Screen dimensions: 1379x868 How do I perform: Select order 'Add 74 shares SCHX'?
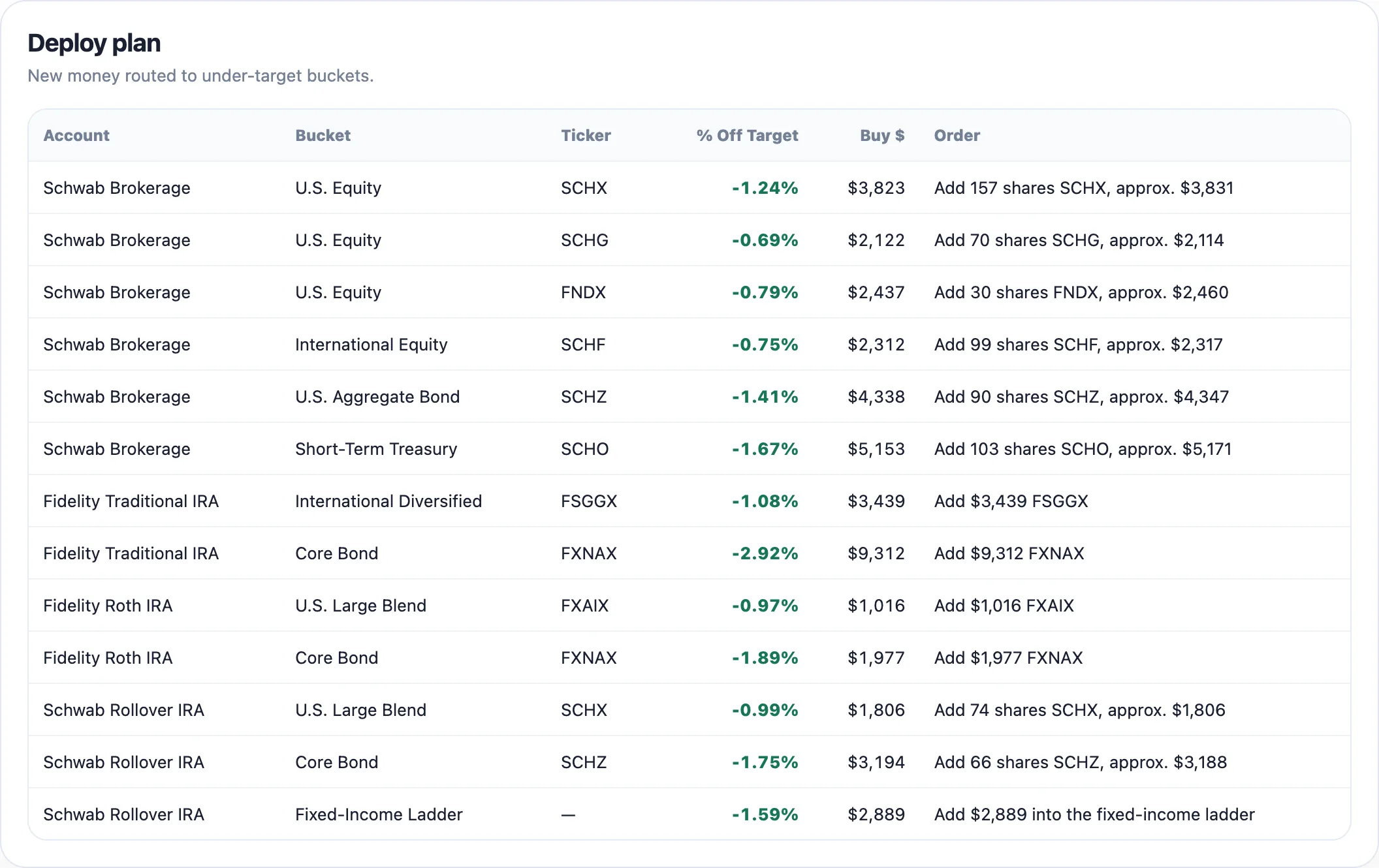click(x=1079, y=710)
